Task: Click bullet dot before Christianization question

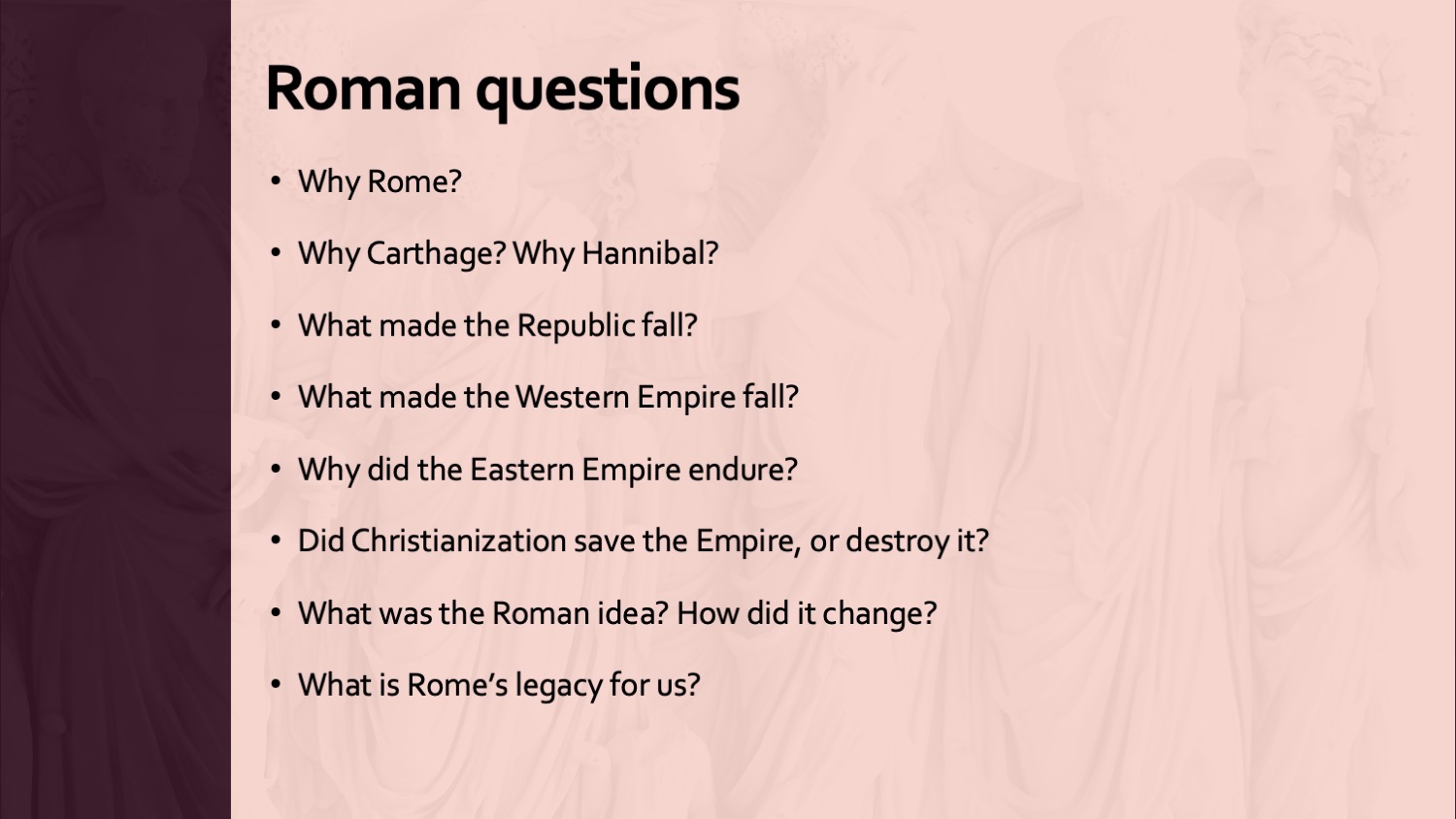Action: [277, 541]
